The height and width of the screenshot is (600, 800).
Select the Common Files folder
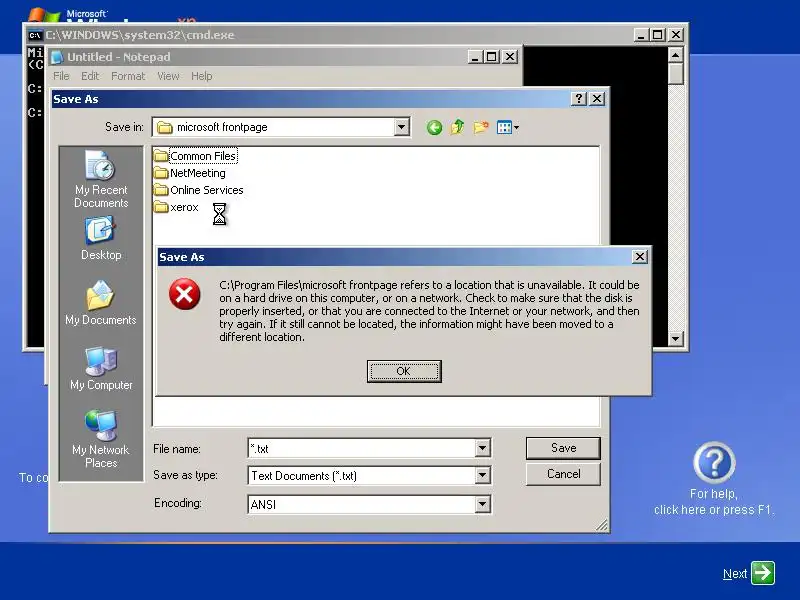point(195,156)
